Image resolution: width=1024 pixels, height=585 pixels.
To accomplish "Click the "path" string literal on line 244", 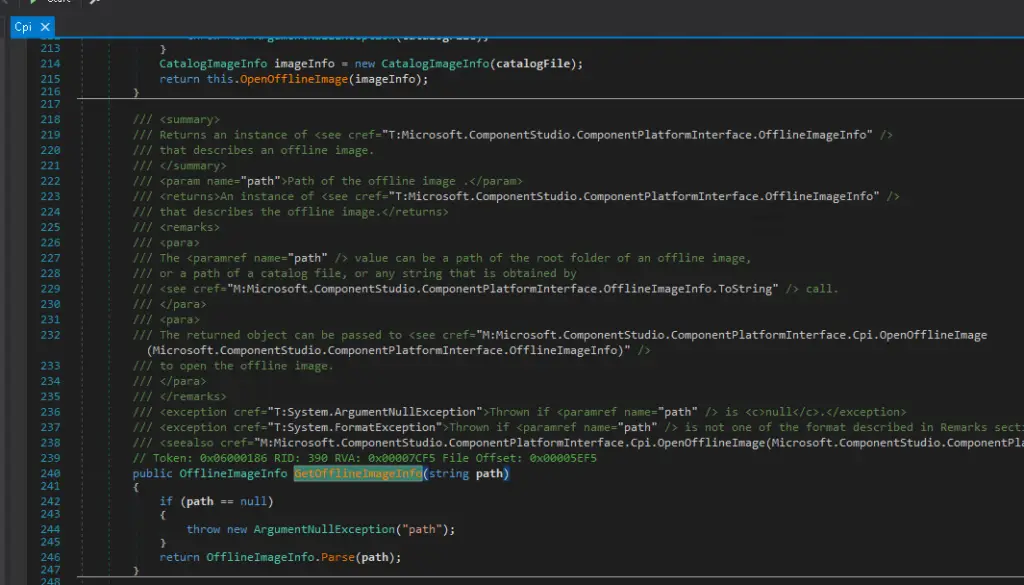I will tap(421, 529).
